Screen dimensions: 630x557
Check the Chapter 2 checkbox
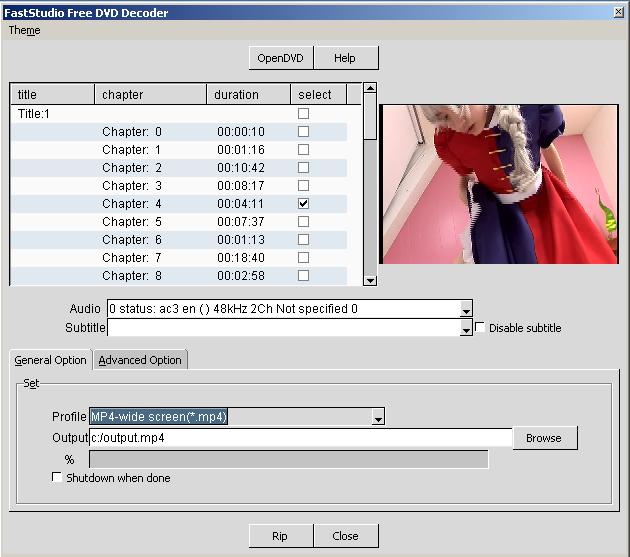(303, 168)
